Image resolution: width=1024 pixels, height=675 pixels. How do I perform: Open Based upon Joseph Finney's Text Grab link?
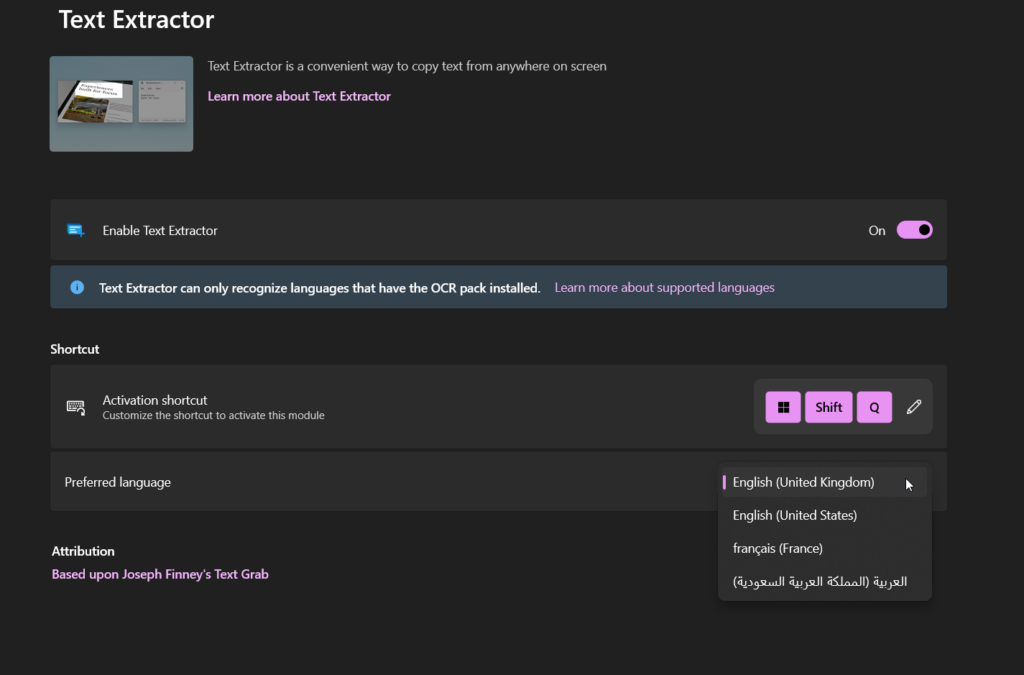(160, 574)
